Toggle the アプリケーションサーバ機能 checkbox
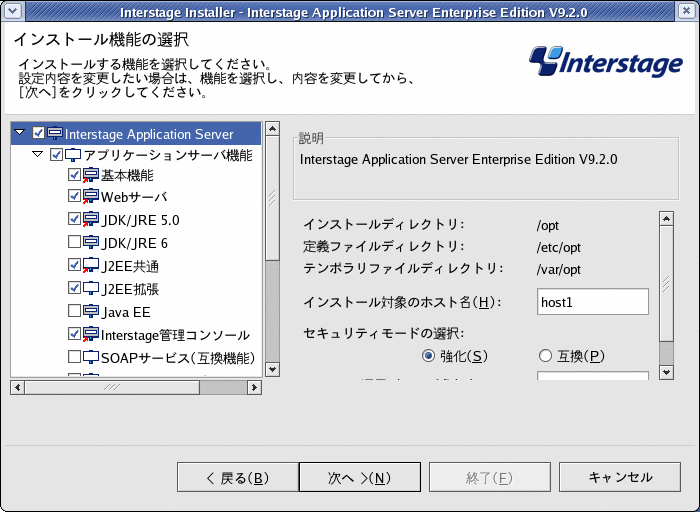Screen dimensions: 700x512 tap(56, 155)
